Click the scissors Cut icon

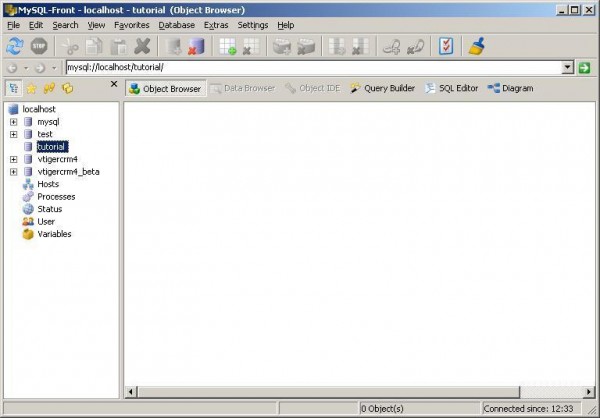pos(70,47)
